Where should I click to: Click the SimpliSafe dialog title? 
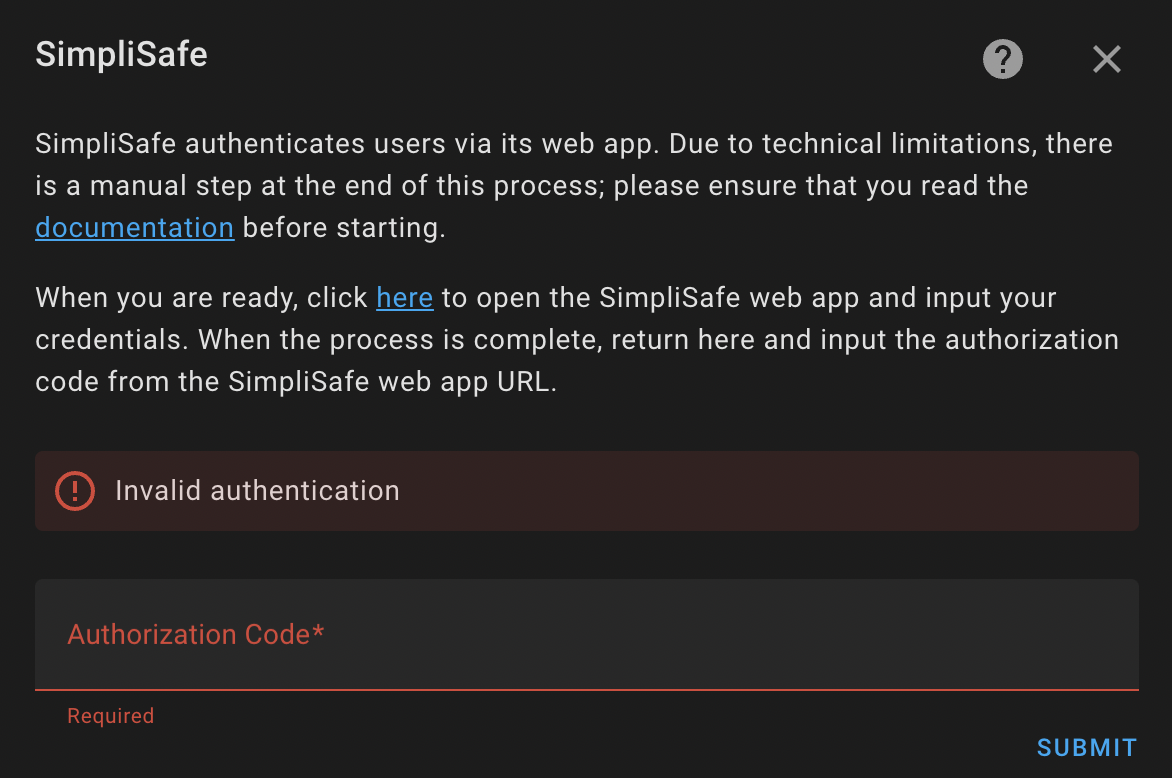coord(120,55)
